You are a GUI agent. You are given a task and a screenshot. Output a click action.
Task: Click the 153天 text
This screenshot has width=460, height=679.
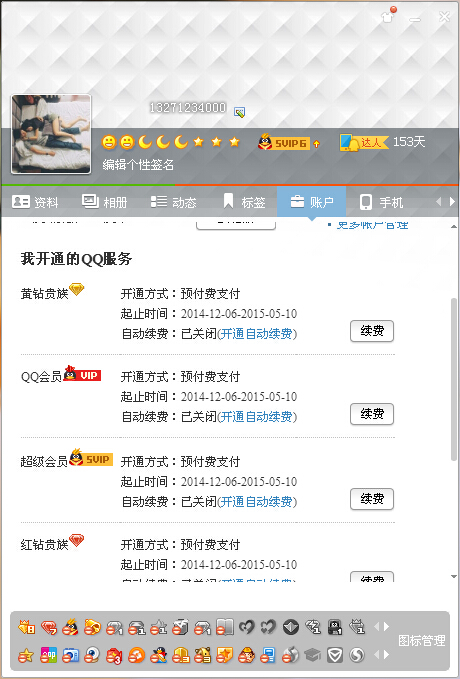pyautogui.click(x=409, y=142)
